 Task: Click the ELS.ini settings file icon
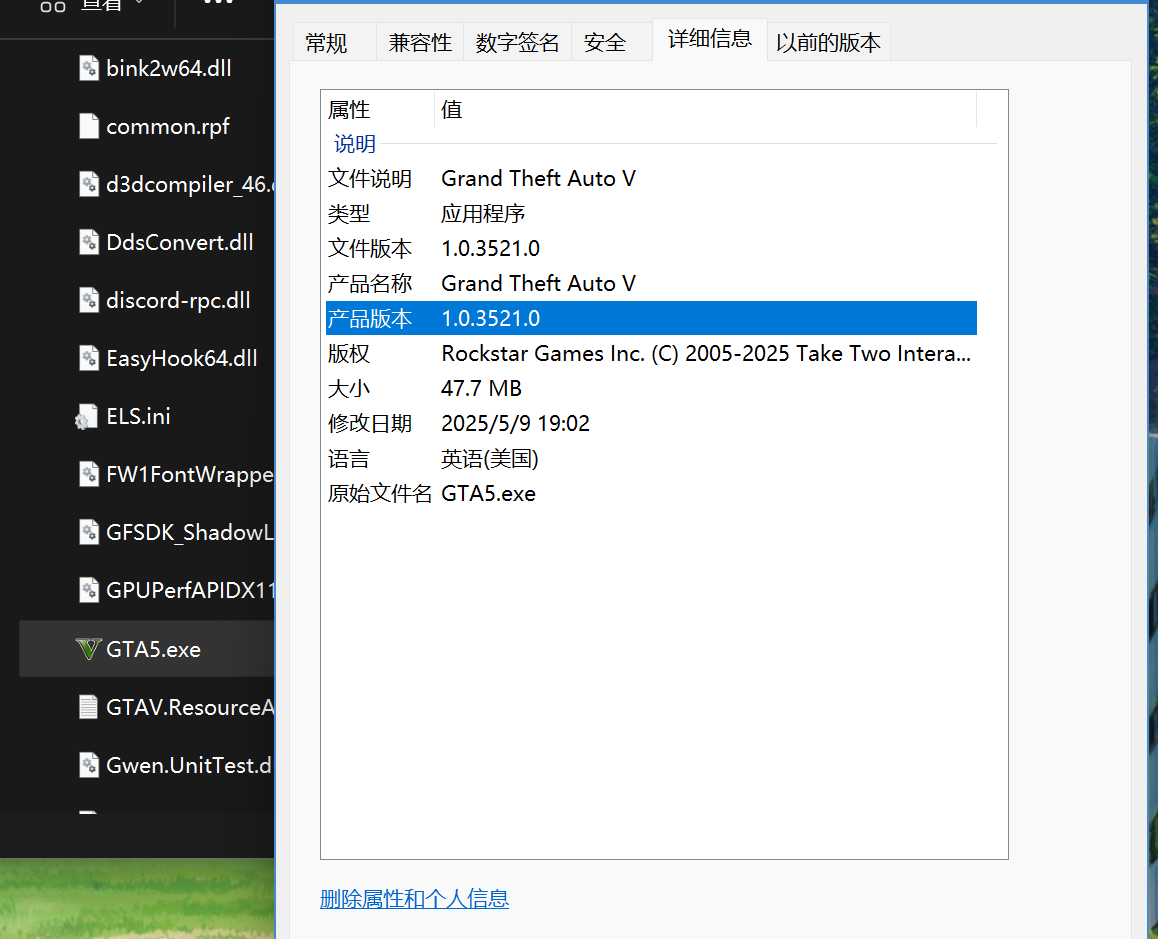coord(86,417)
